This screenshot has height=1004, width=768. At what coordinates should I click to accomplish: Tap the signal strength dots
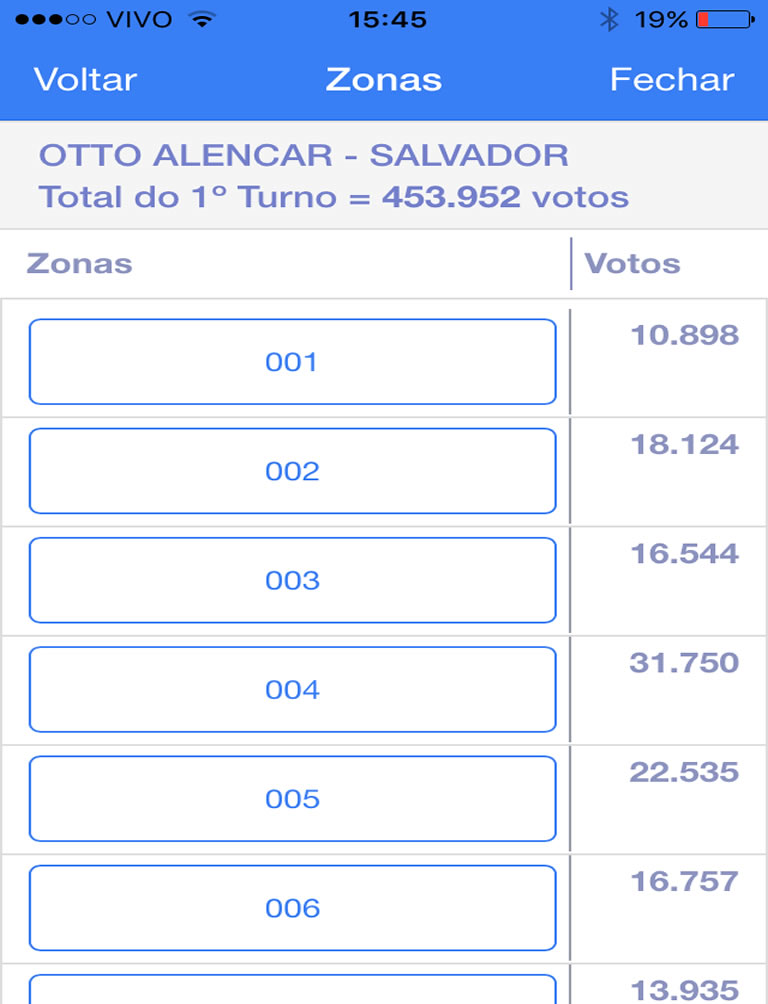(55, 19)
